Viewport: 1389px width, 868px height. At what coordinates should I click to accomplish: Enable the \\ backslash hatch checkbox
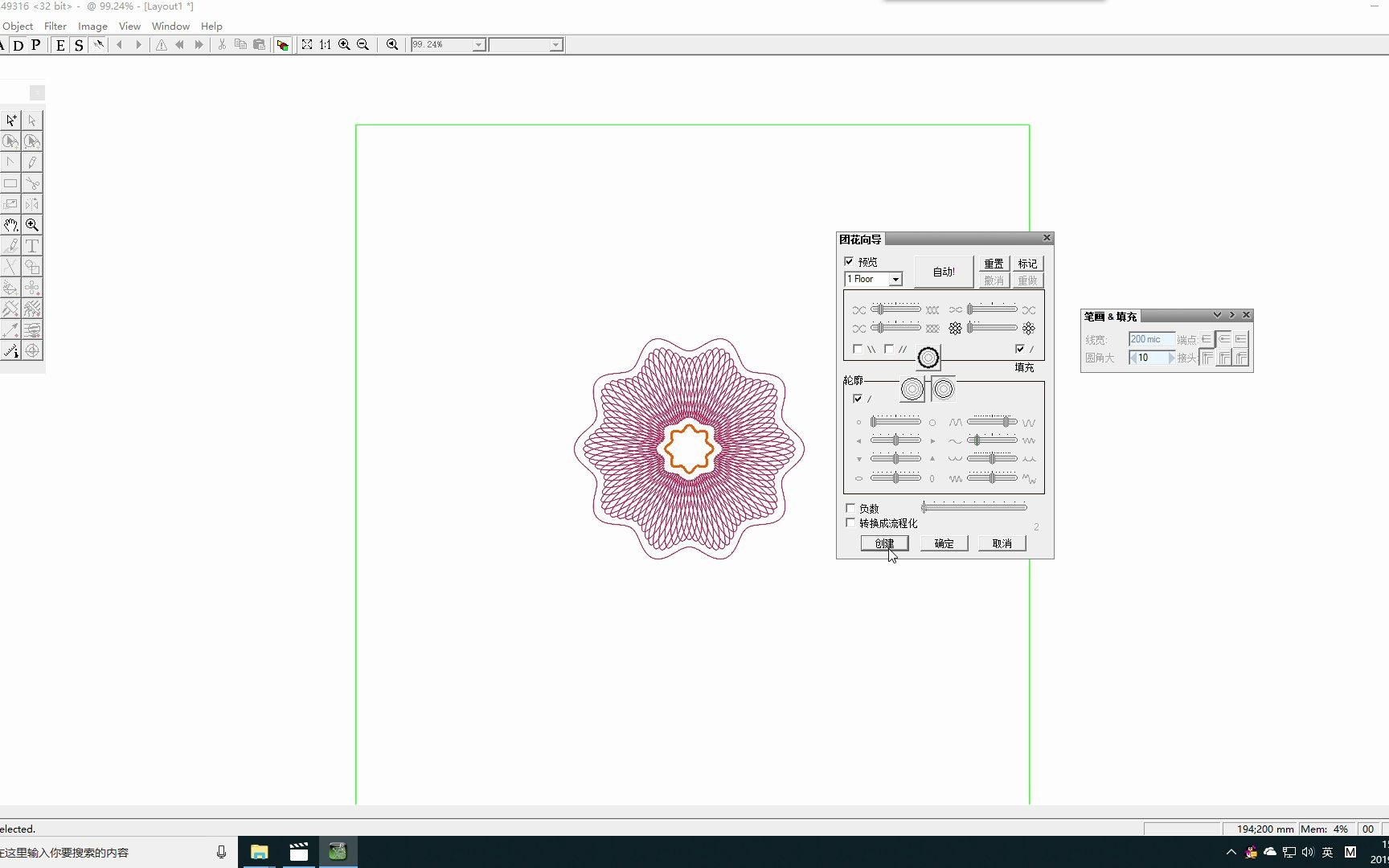[858, 349]
